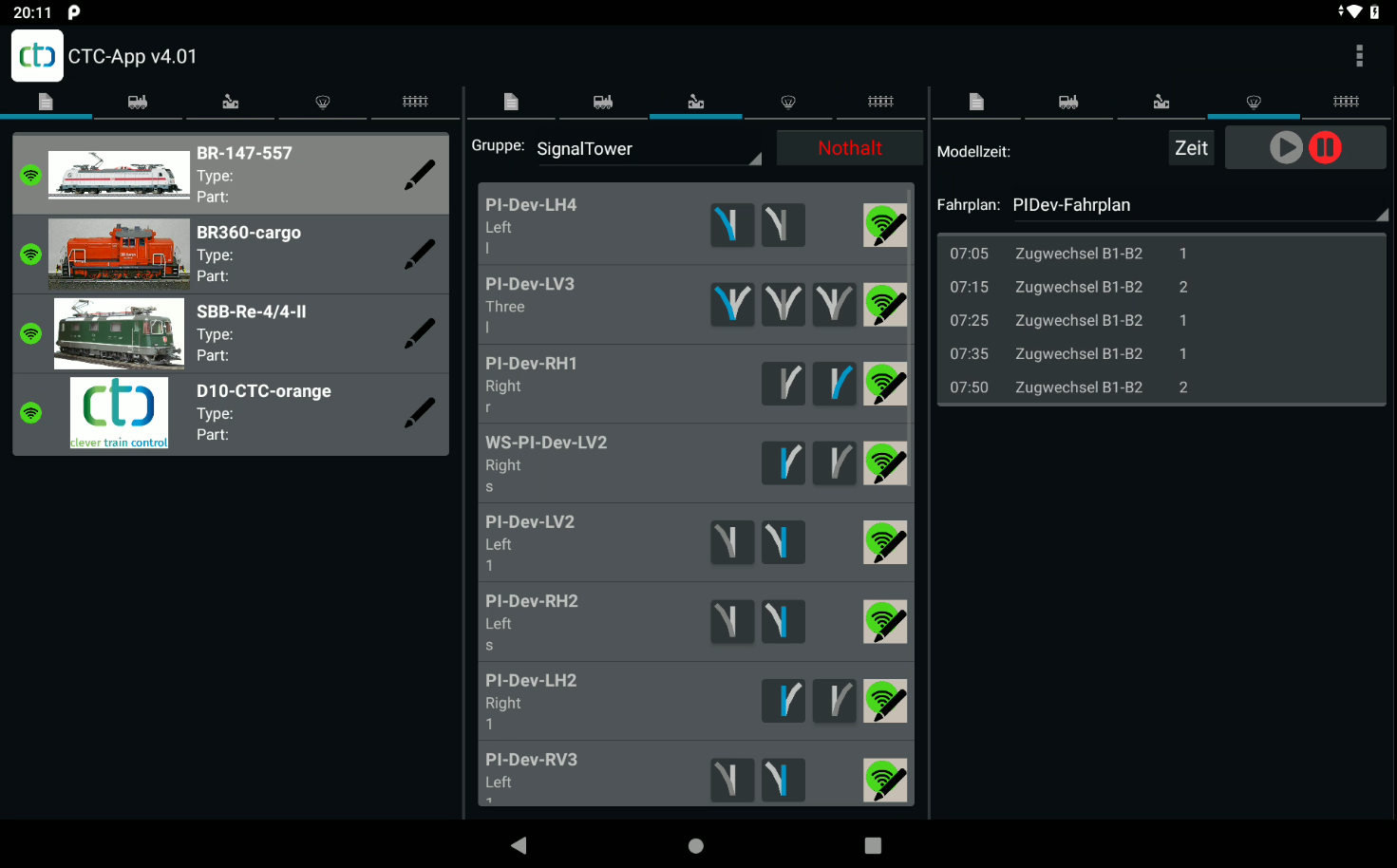Switch to locomotive tab in middle panel

click(603, 102)
